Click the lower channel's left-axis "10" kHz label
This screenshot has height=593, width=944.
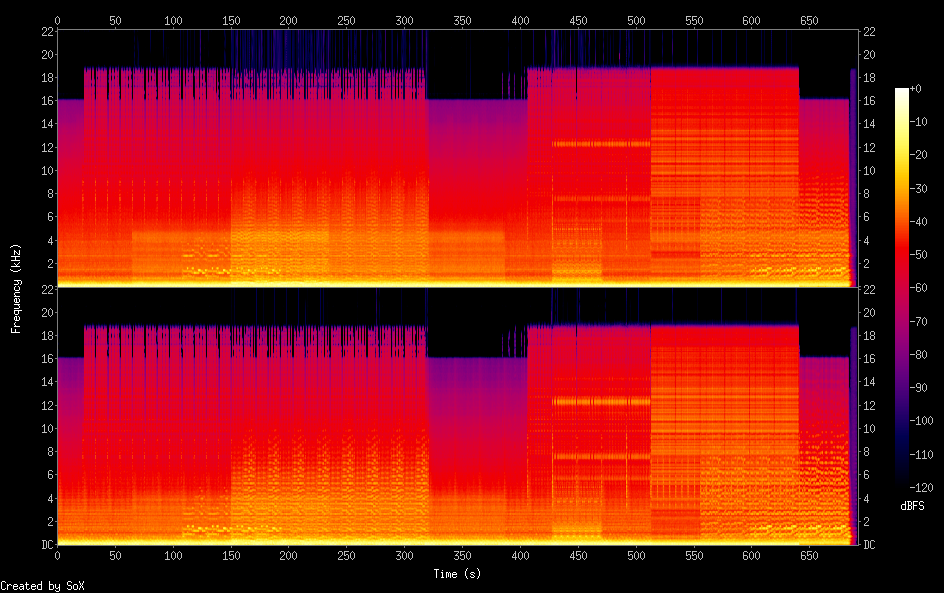click(48, 429)
